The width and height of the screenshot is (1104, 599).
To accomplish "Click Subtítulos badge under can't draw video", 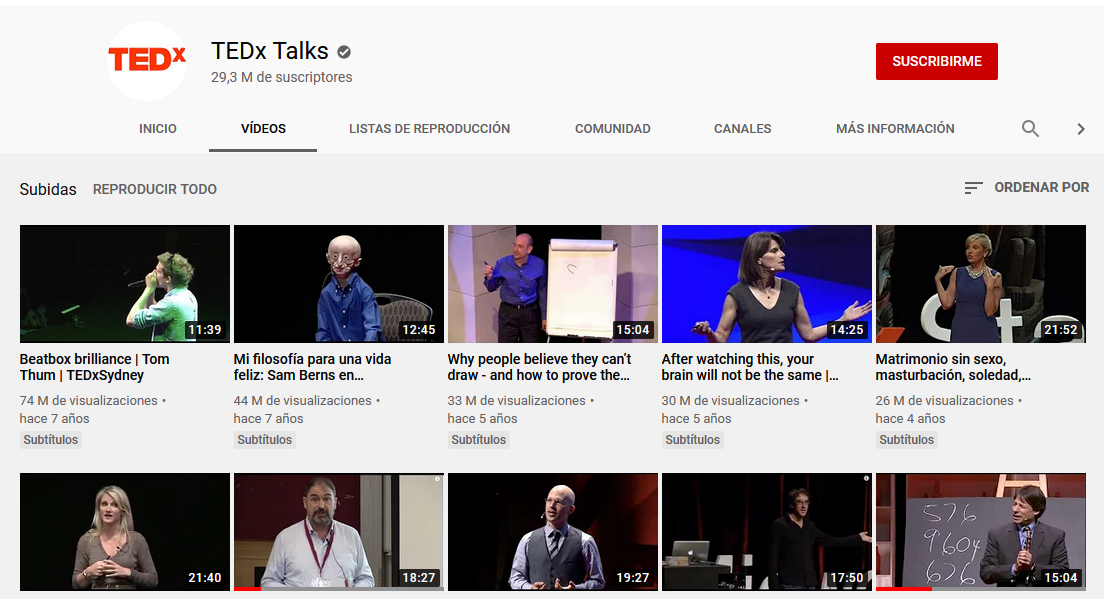I will tap(479, 440).
